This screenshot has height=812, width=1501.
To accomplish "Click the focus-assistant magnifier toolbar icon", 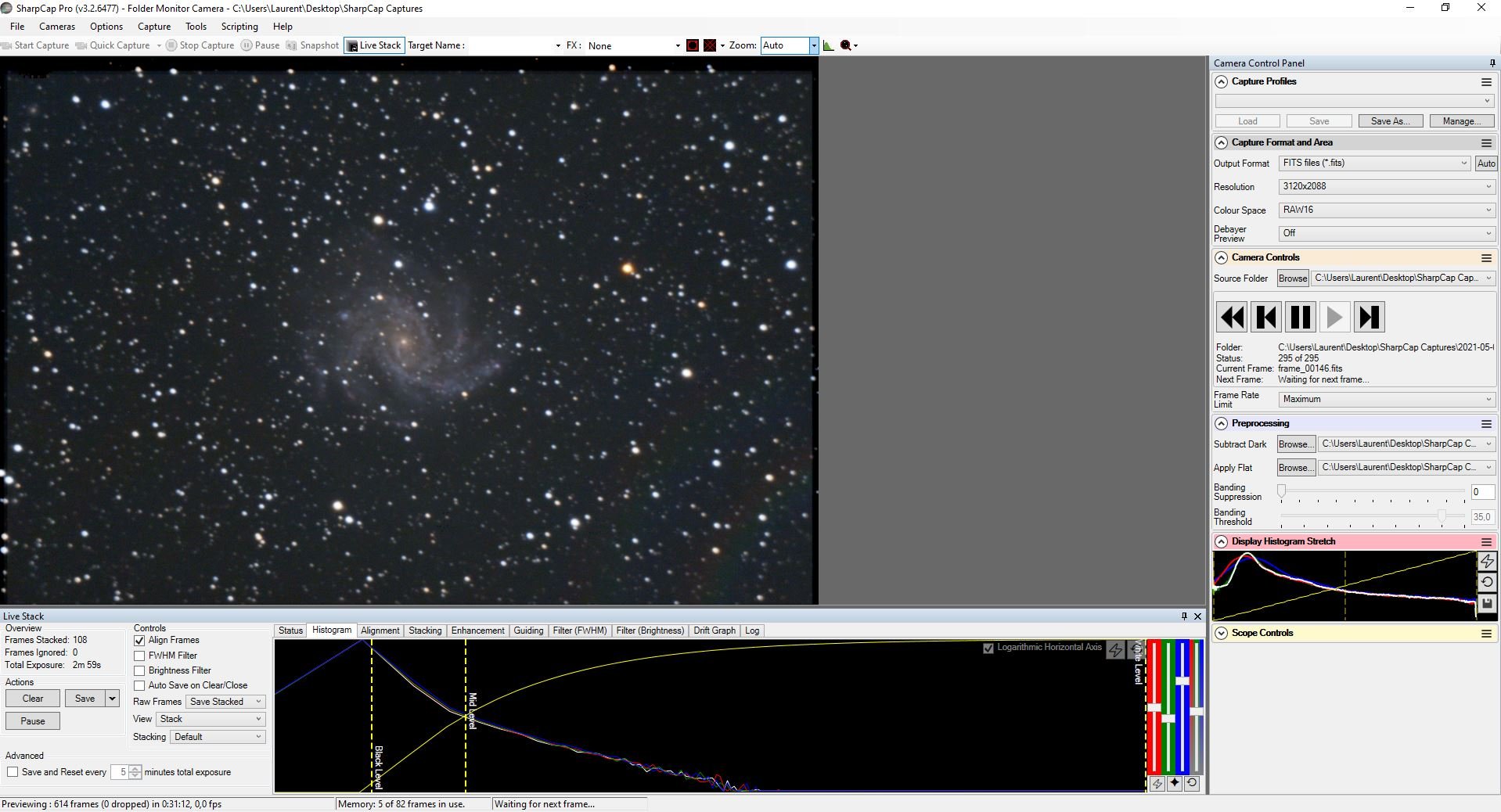I will (846, 45).
